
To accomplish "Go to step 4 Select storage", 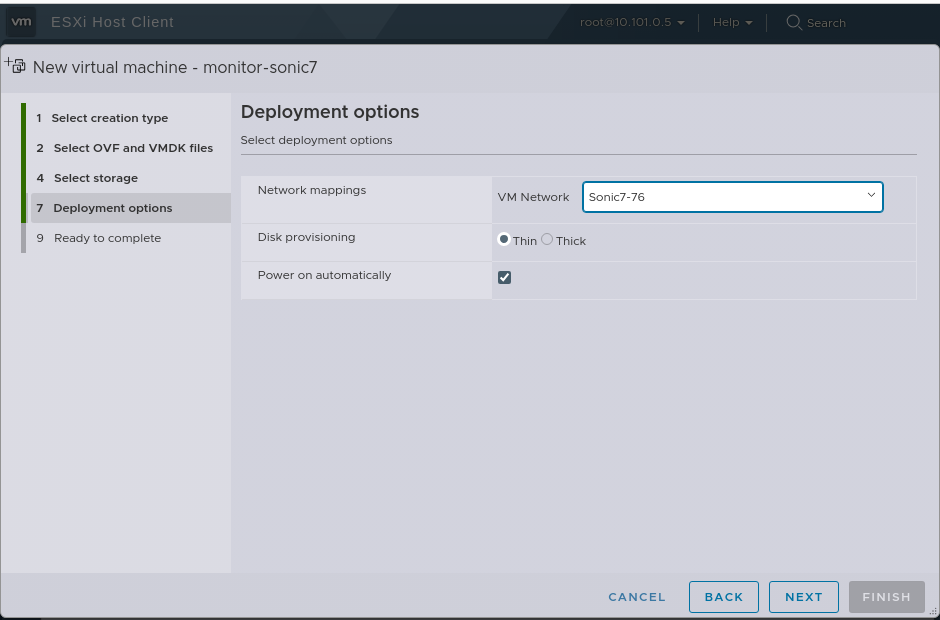I will (x=96, y=178).
